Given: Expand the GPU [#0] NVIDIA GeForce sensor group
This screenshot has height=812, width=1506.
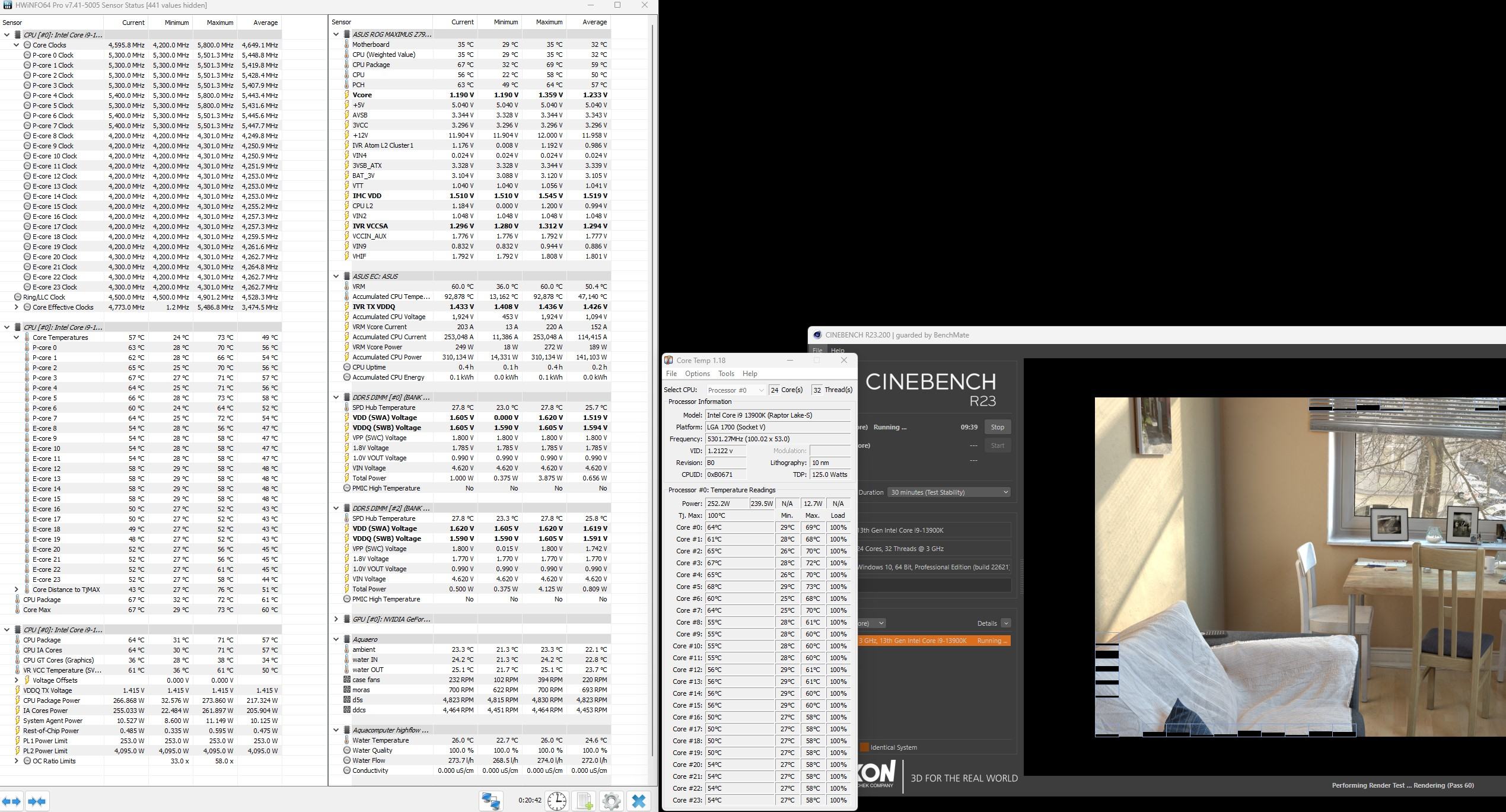Looking at the screenshot, I should click(336, 619).
